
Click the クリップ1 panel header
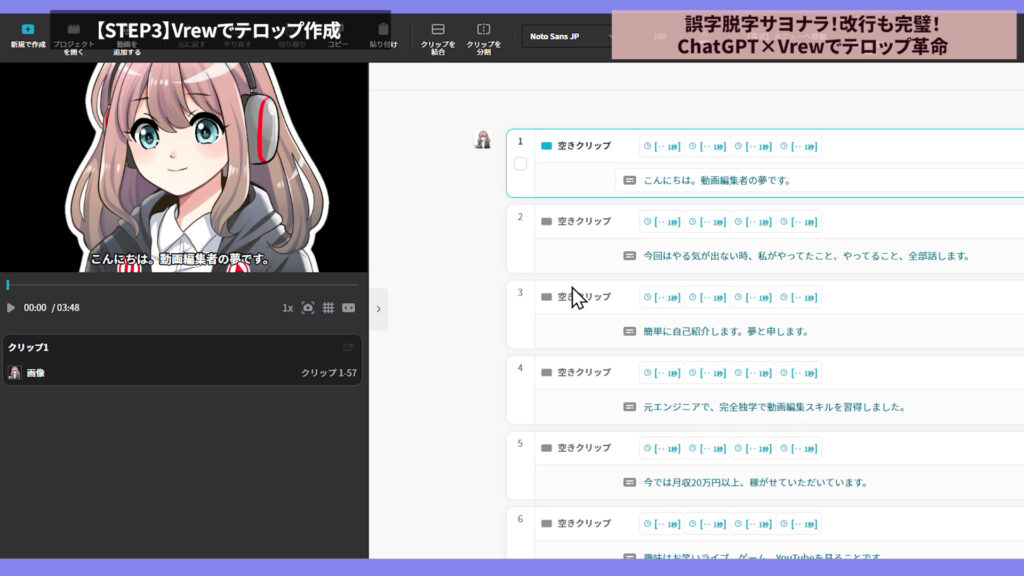28,347
